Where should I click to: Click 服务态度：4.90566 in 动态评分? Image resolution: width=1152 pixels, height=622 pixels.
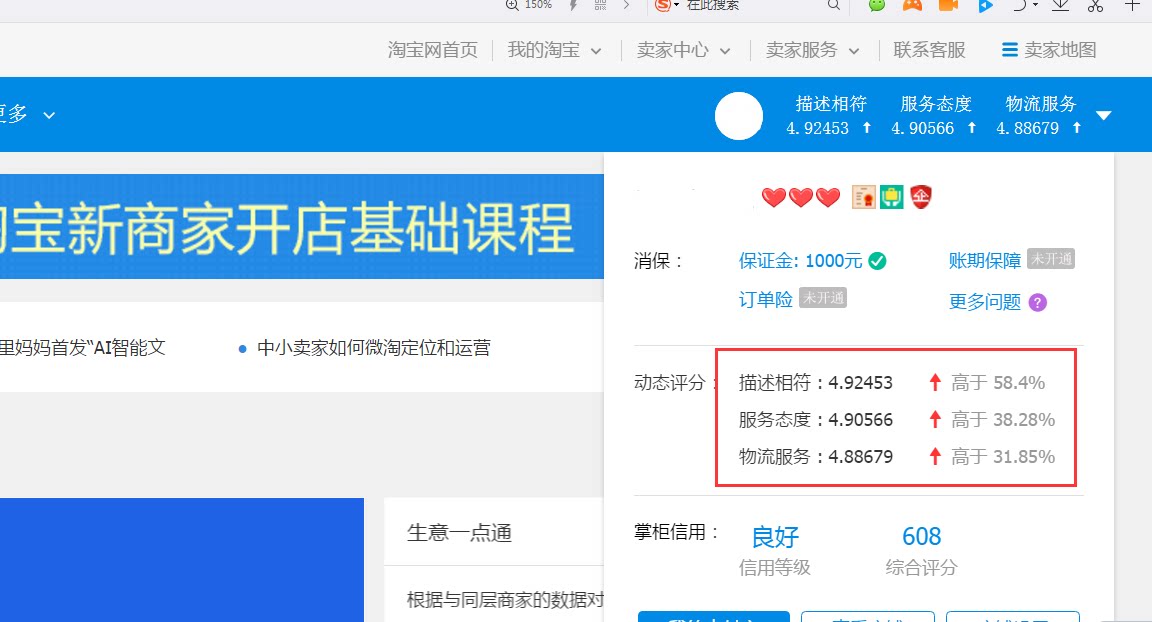pos(816,420)
